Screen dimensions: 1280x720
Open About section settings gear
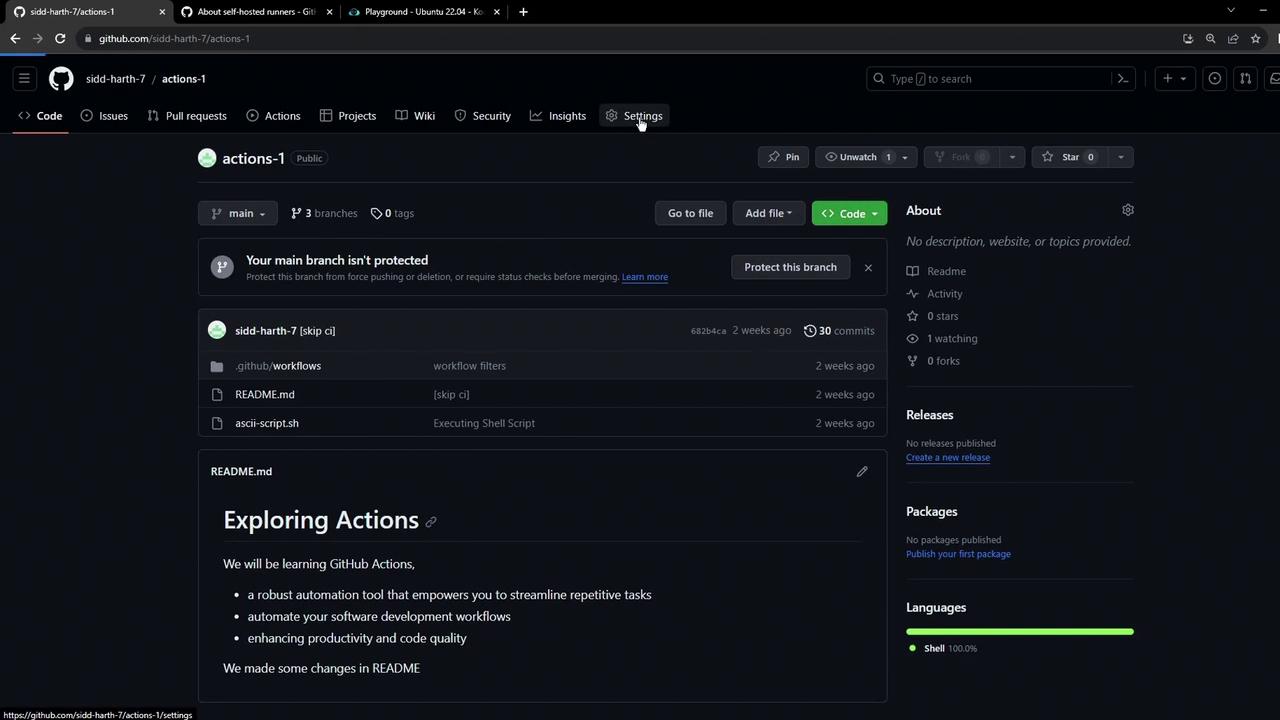click(x=1128, y=210)
